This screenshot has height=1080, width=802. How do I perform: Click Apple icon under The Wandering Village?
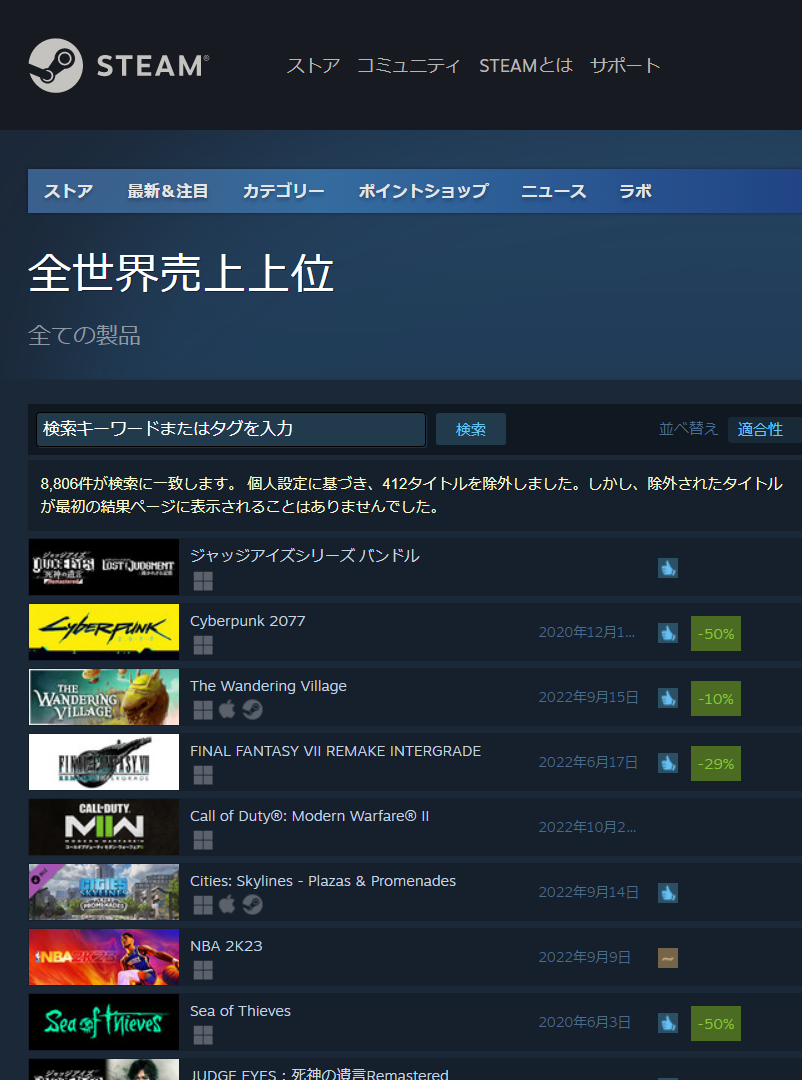[227, 710]
